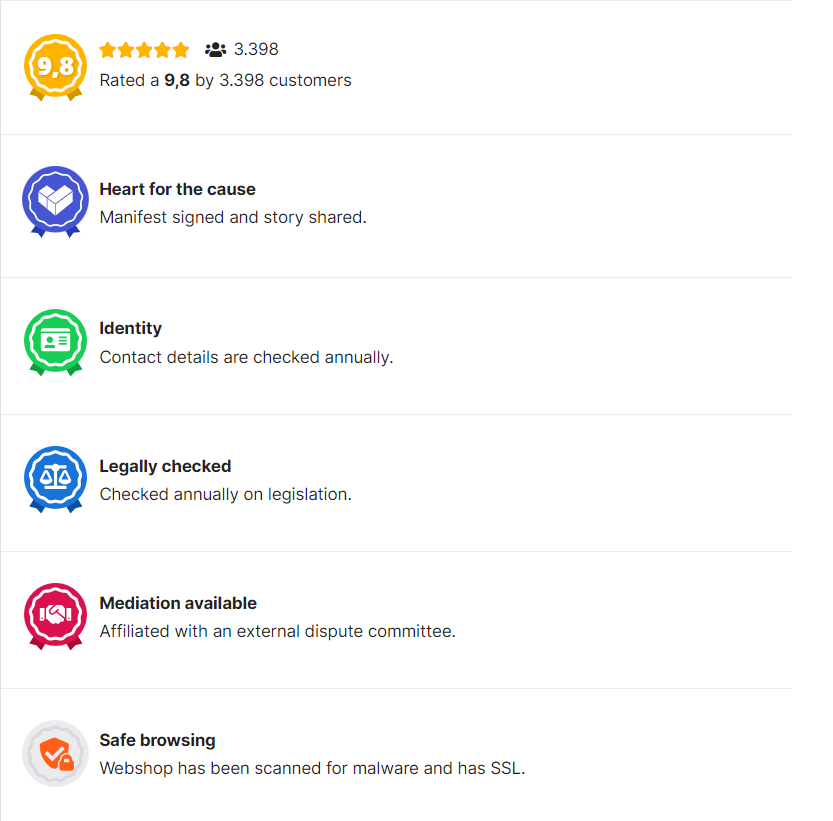Open the Legally checked heading
833x821 pixels.
[x=165, y=466]
